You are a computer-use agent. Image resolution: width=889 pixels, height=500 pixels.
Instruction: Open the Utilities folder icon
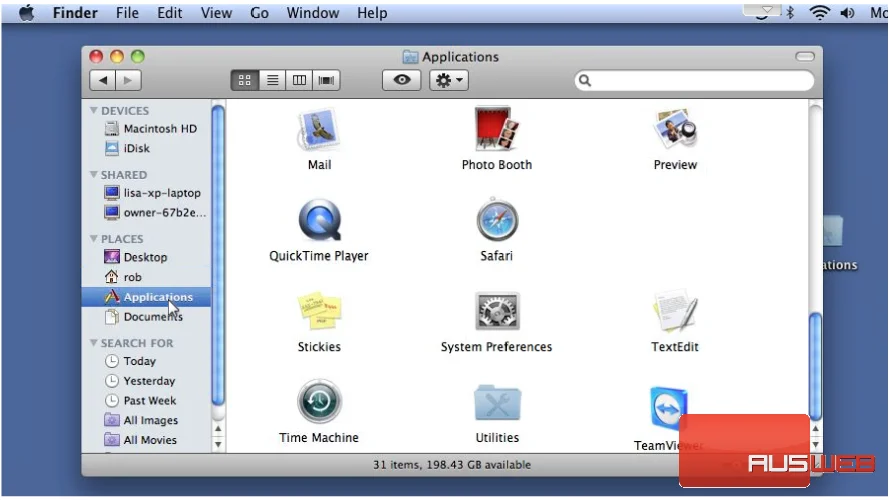point(497,403)
